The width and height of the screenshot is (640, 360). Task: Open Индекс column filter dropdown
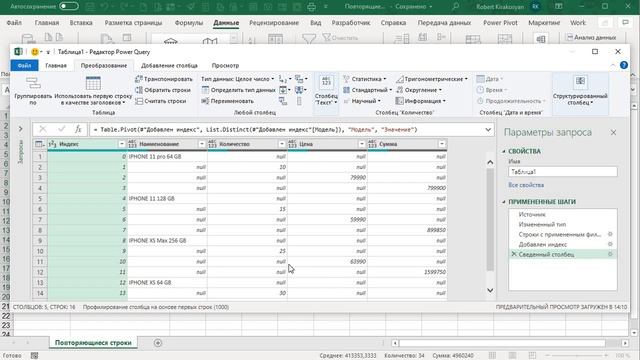tap(122, 144)
